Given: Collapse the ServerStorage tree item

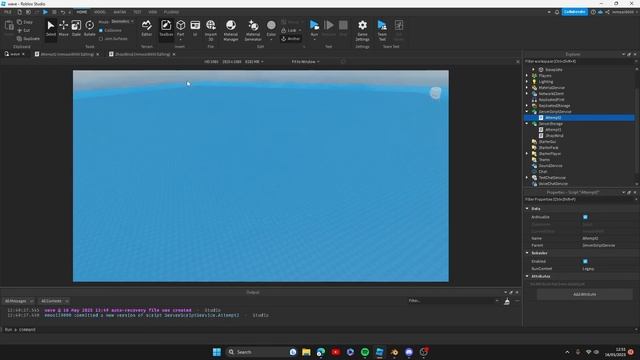Looking at the screenshot, I should 527,124.
